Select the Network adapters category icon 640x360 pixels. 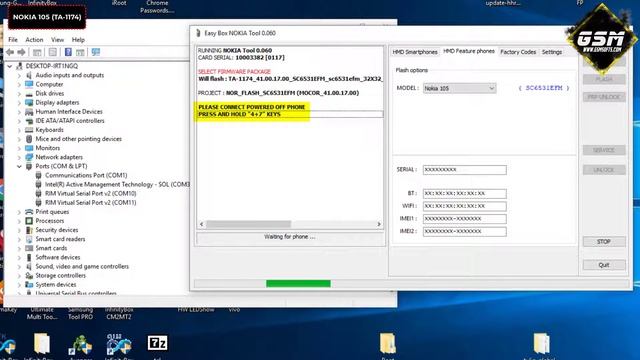[29, 157]
